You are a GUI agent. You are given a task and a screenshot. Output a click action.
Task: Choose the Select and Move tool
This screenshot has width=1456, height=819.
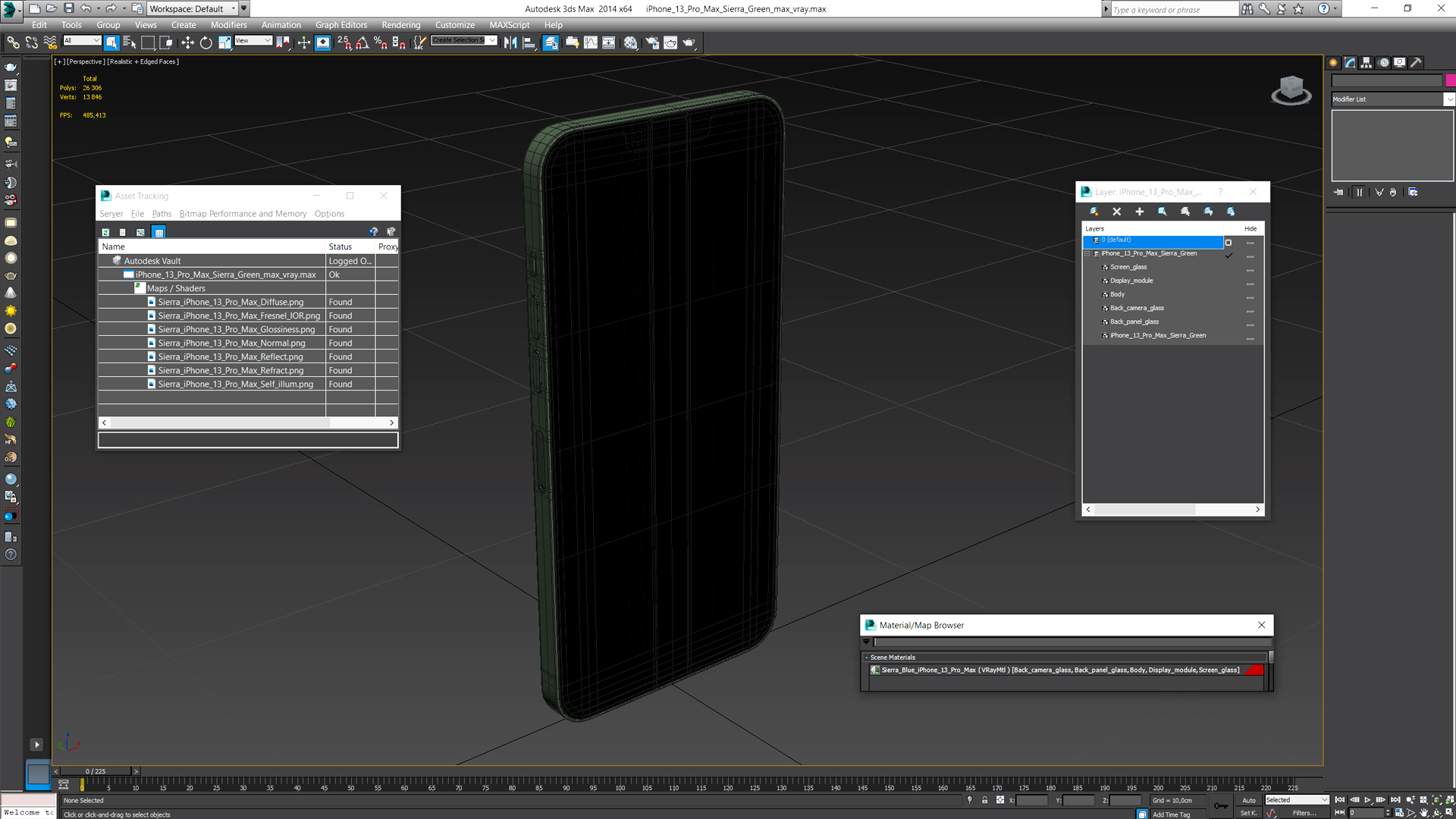(x=187, y=42)
